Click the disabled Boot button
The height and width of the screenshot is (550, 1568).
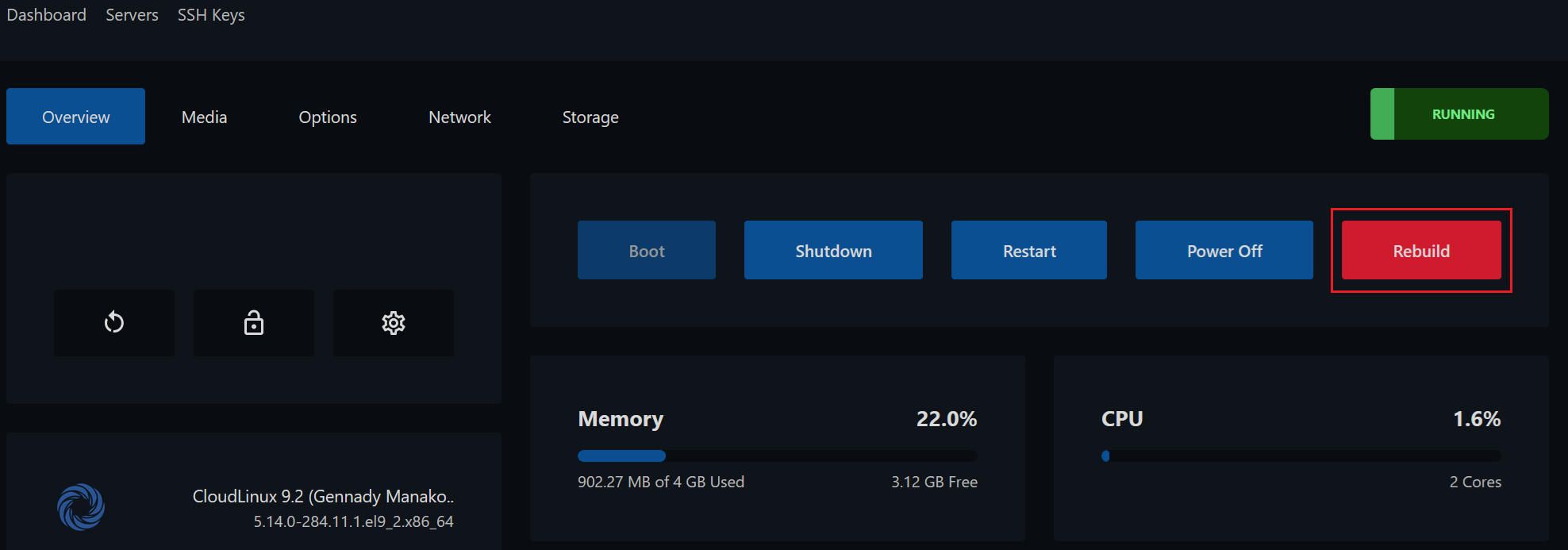pyautogui.click(x=646, y=250)
